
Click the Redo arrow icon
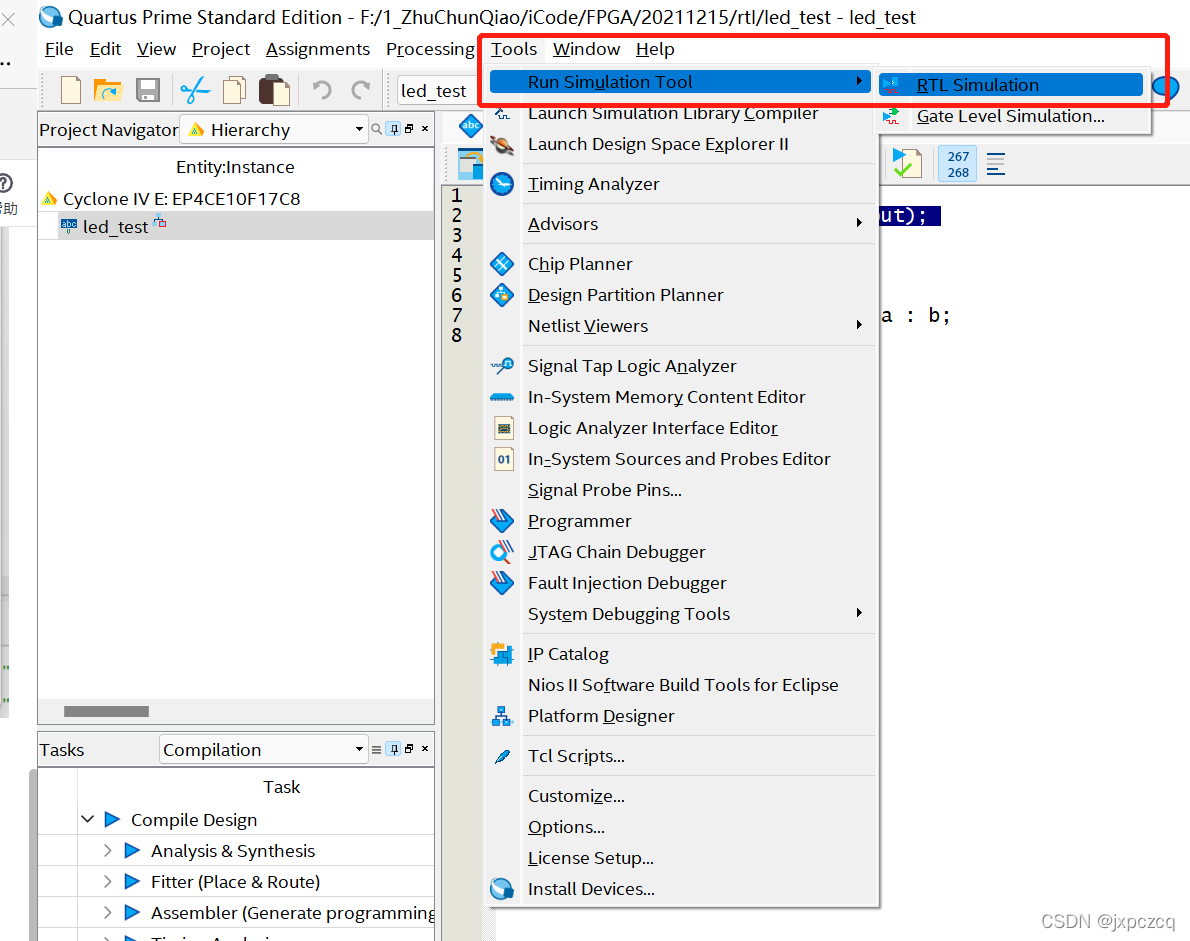(x=360, y=90)
